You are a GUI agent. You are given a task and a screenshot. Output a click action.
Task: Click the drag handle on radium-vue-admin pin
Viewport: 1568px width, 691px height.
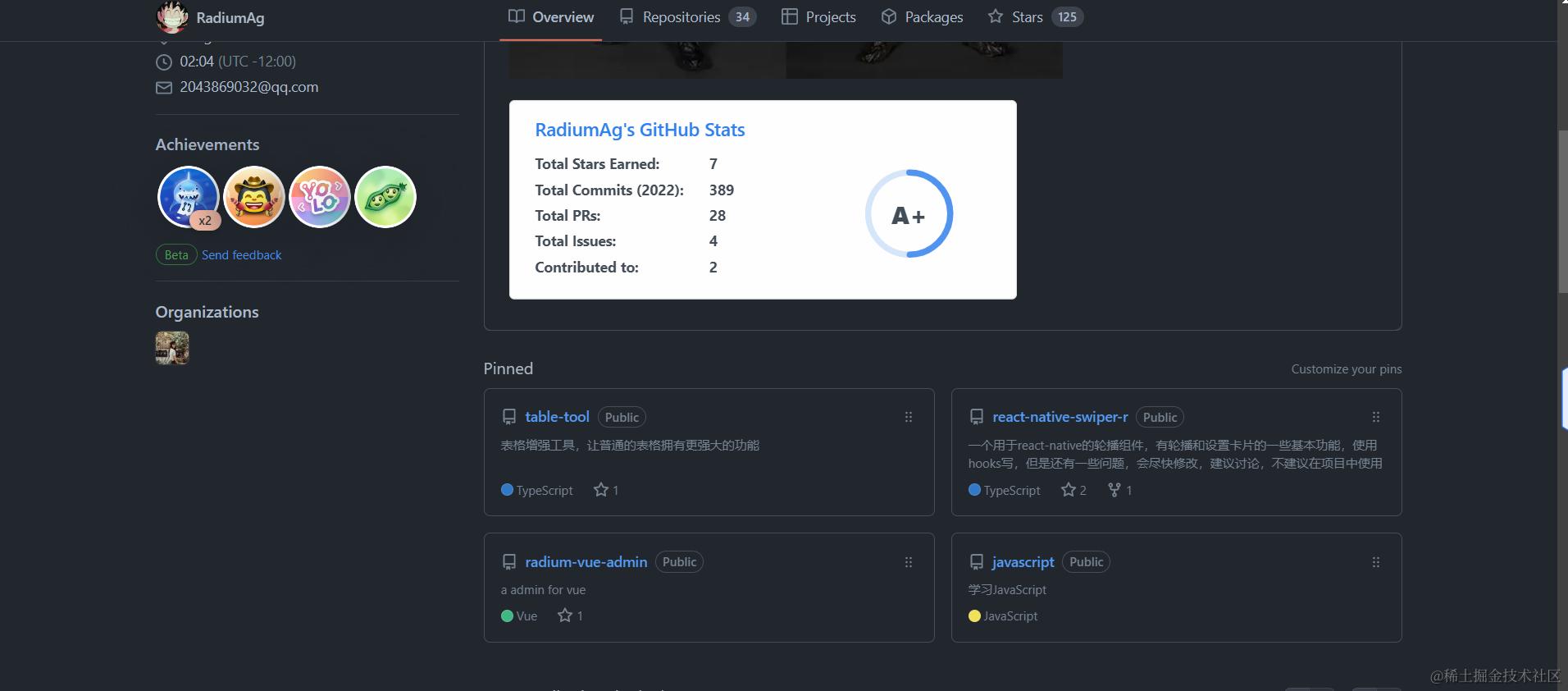point(909,562)
